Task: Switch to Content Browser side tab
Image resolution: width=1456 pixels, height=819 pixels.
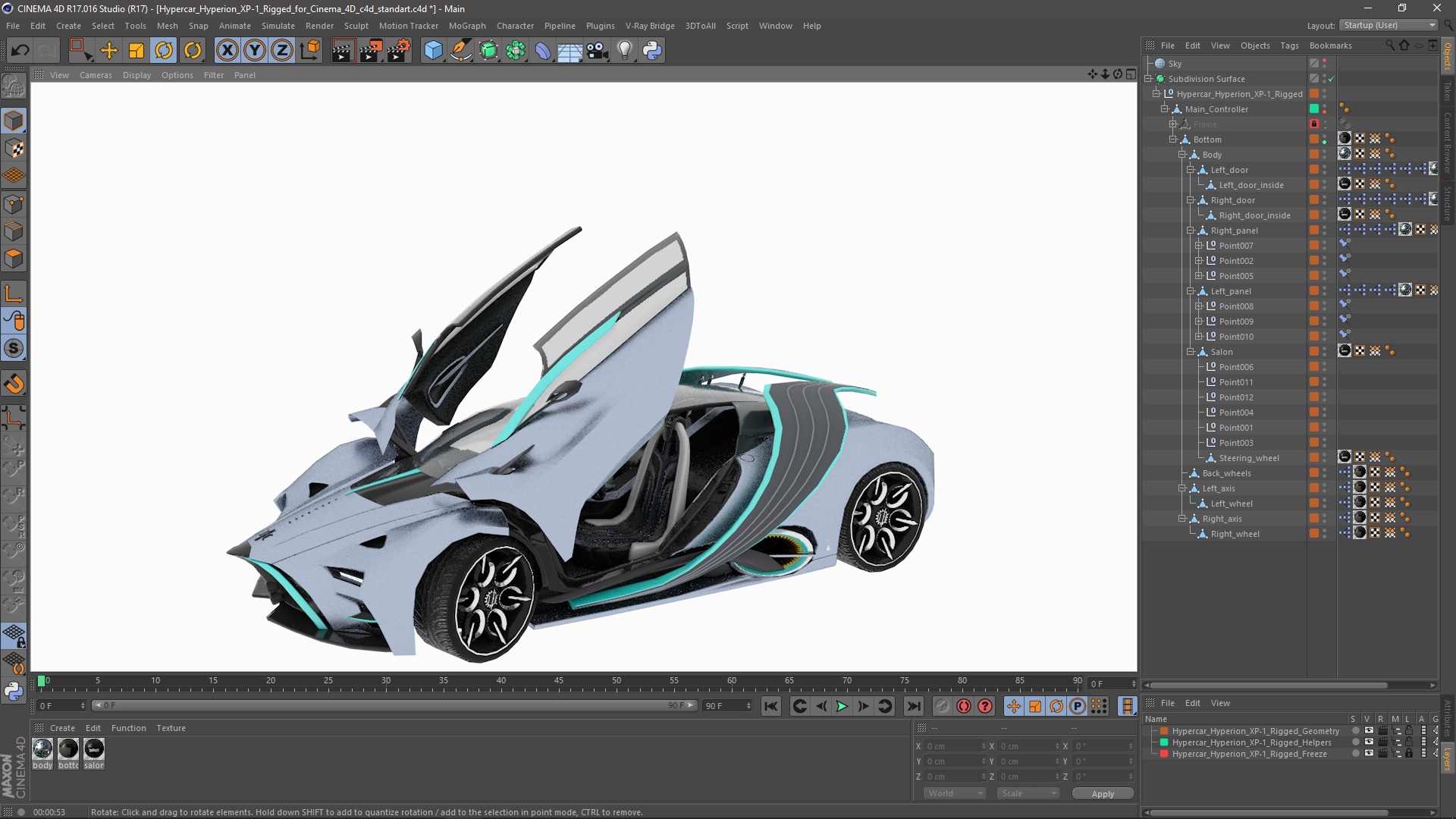Action: click(x=1448, y=143)
